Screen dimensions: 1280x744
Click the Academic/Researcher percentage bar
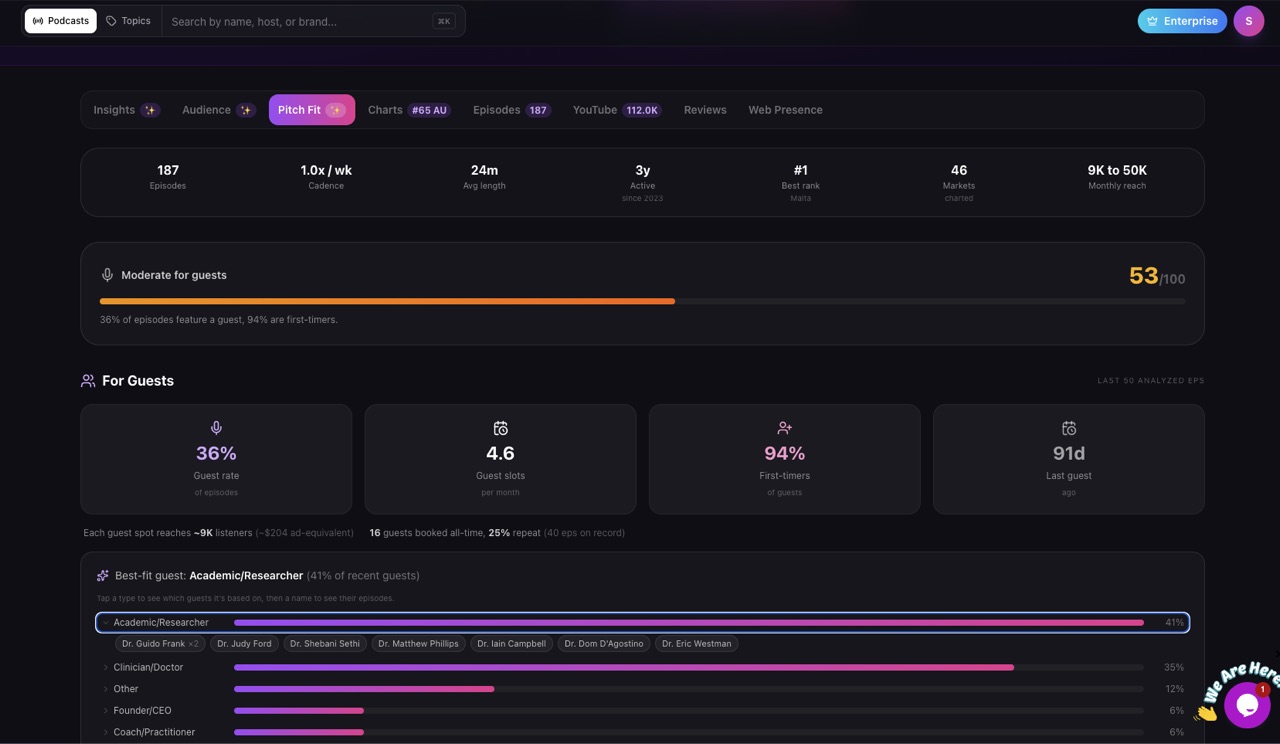689,623
